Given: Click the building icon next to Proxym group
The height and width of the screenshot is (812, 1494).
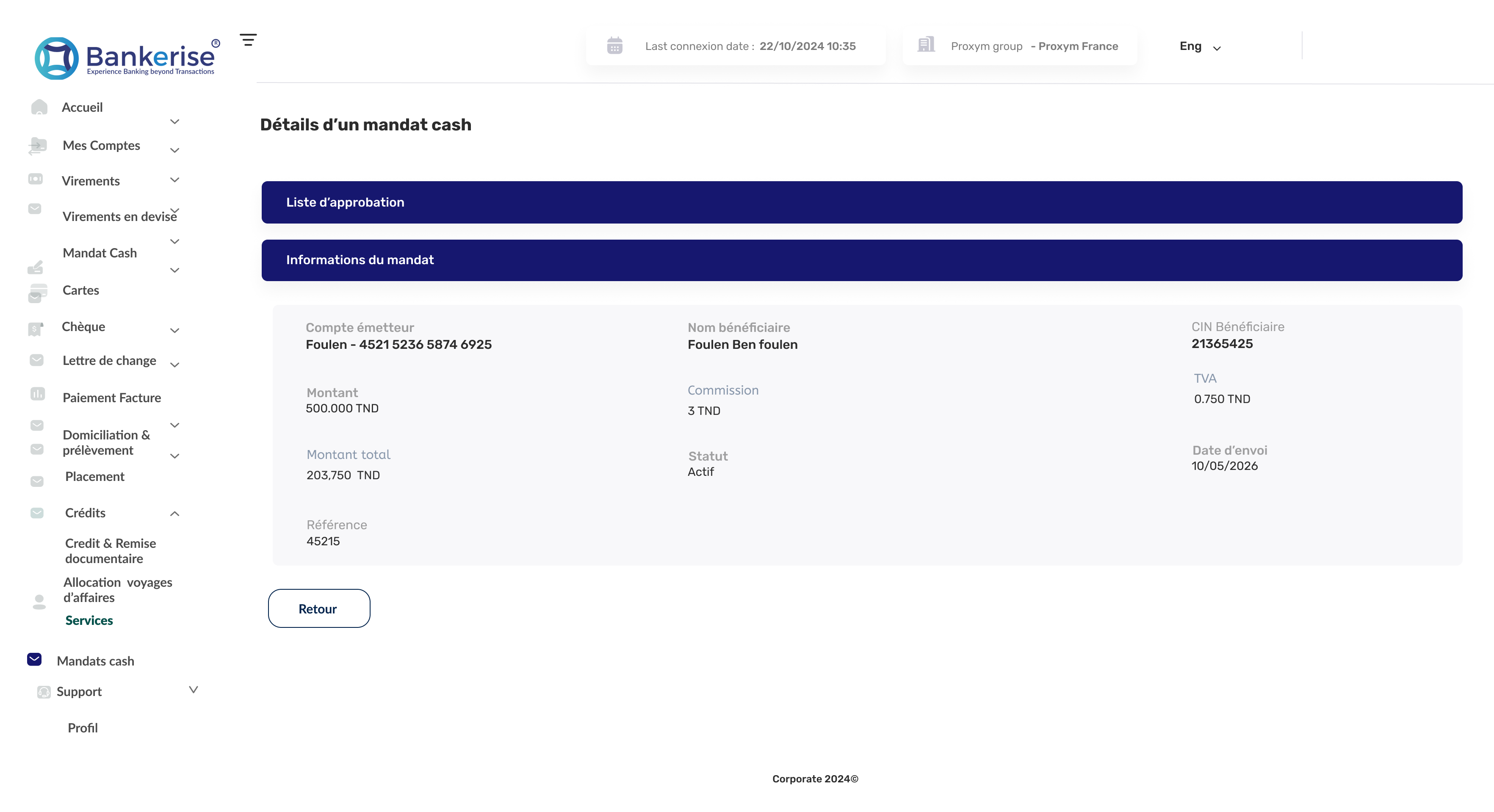Looking at the screenshot, I should (926, 44).
